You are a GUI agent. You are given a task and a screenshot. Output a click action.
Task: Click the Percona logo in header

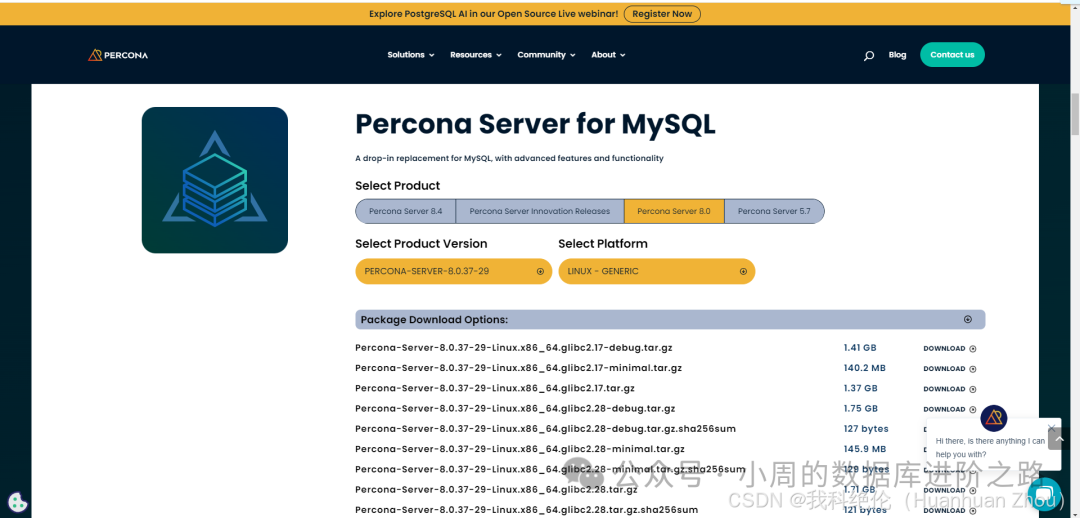pyautogui.click(x=118, y=55)
